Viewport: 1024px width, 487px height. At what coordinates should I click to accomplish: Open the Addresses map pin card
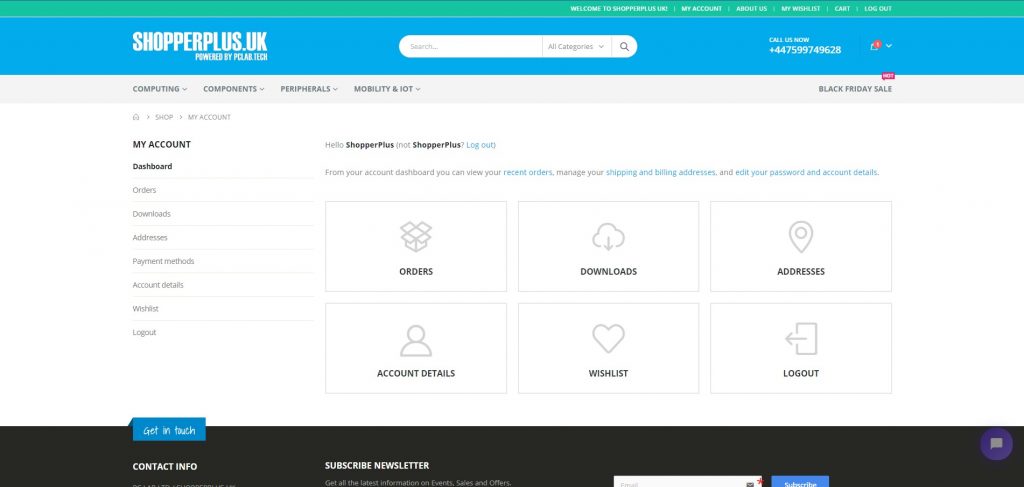[x=801, y=246]
